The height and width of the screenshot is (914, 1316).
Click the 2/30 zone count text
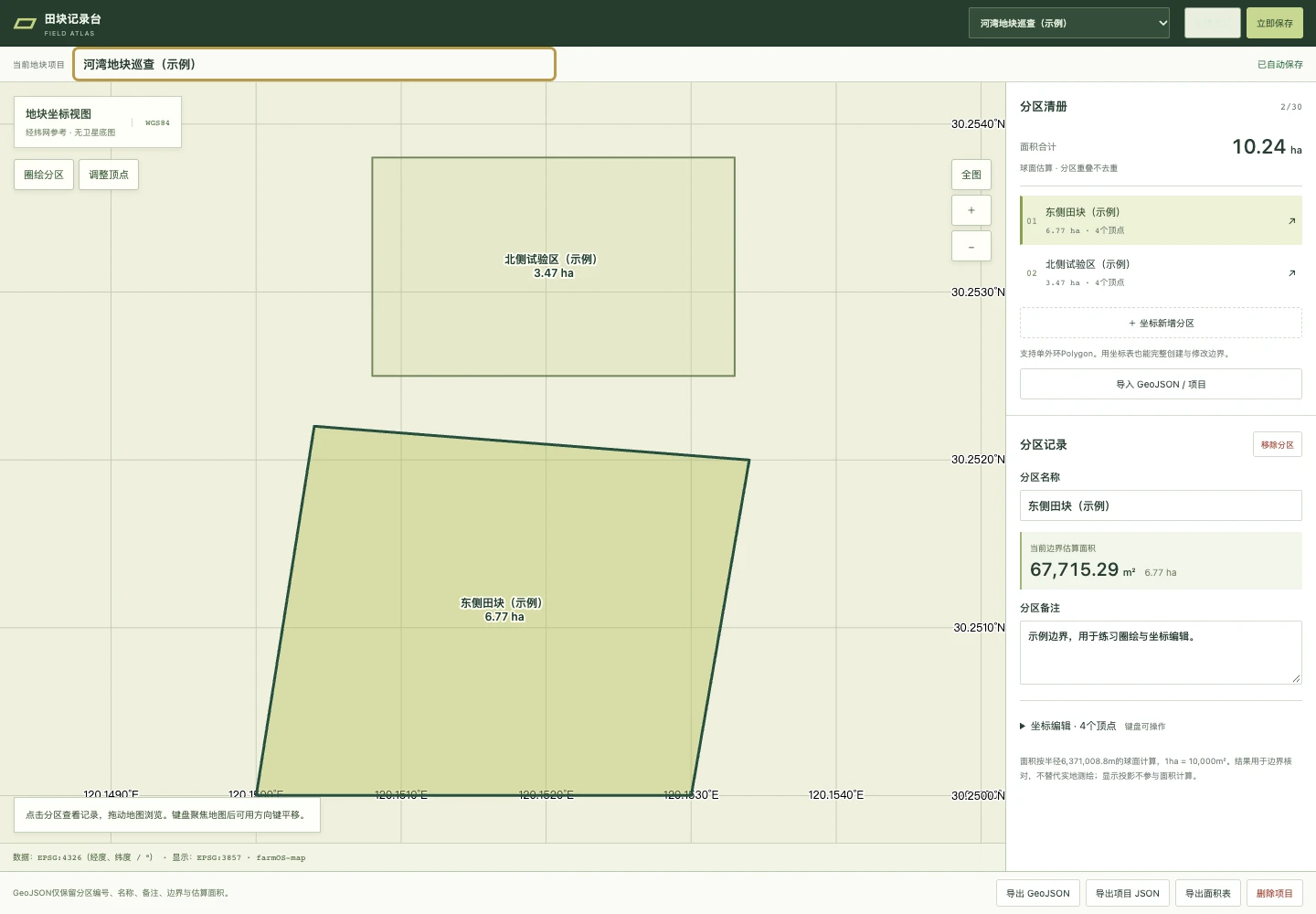(1291, 107)
